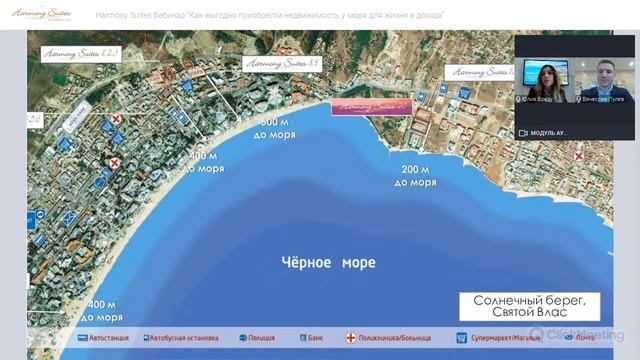Click the "Солнечный берег, Святой Влас" caption box

(x=530, y=307)
